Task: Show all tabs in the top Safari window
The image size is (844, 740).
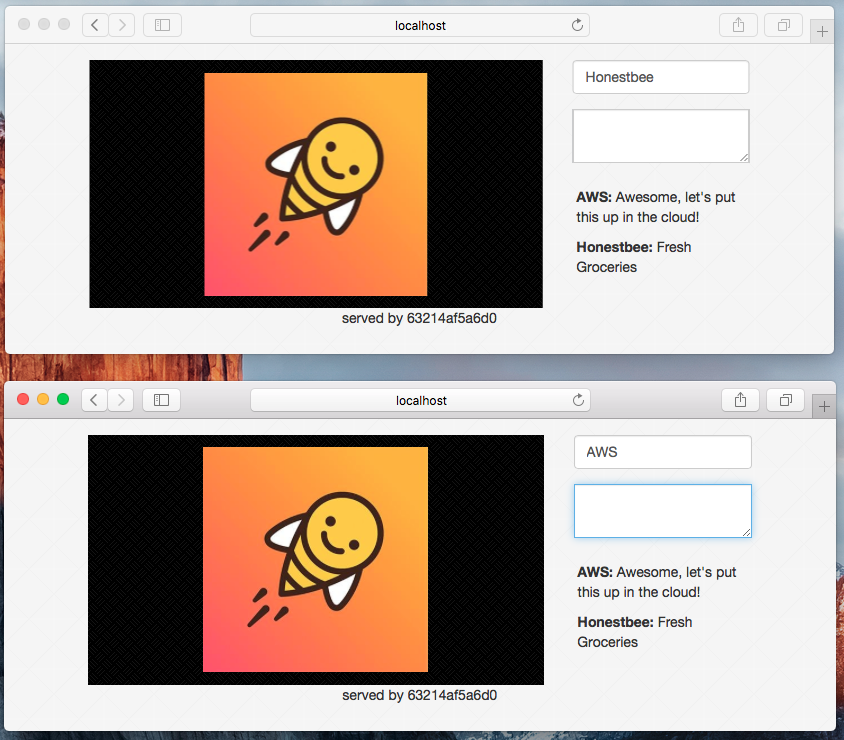Action: [x=784, y=25]
